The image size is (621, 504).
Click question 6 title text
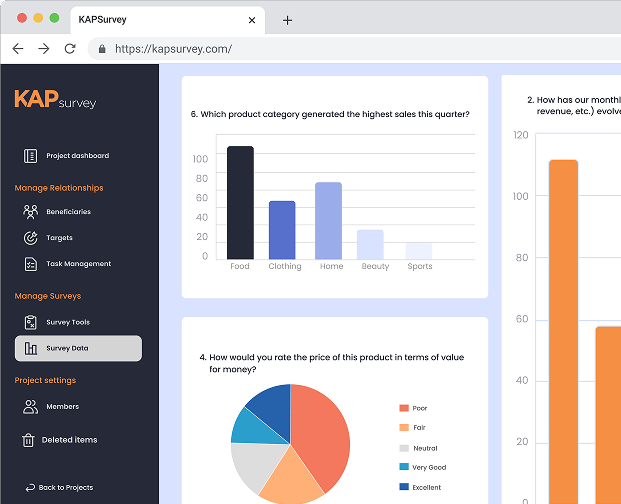330,114
